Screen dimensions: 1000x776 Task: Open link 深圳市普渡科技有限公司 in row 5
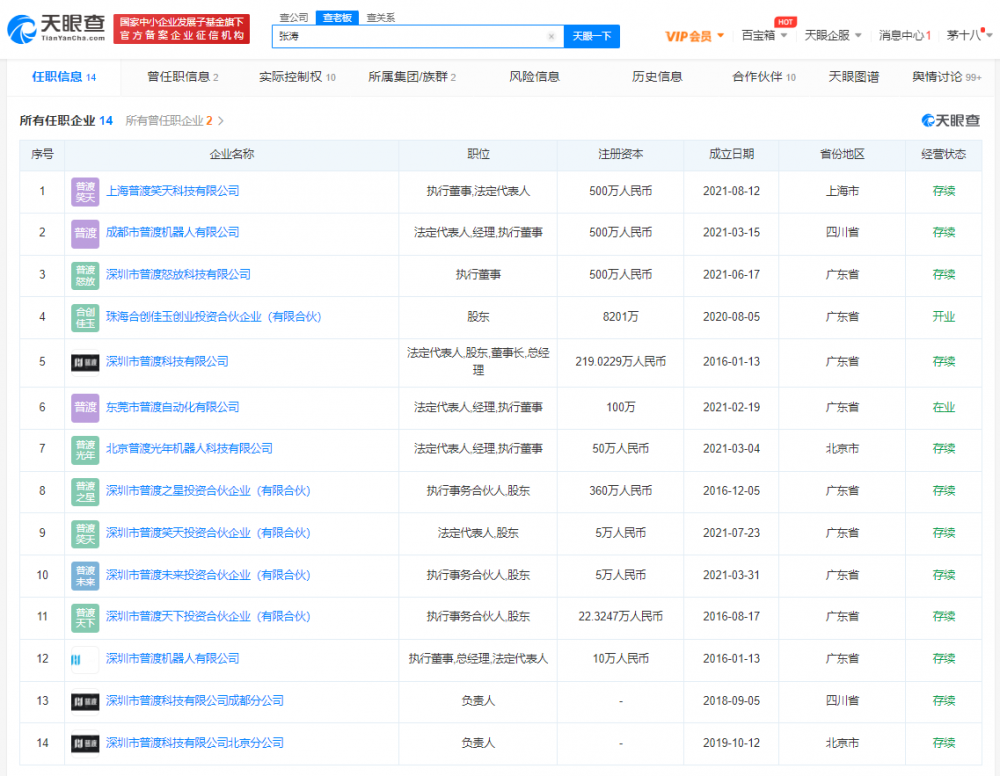[x=167, y=362]
